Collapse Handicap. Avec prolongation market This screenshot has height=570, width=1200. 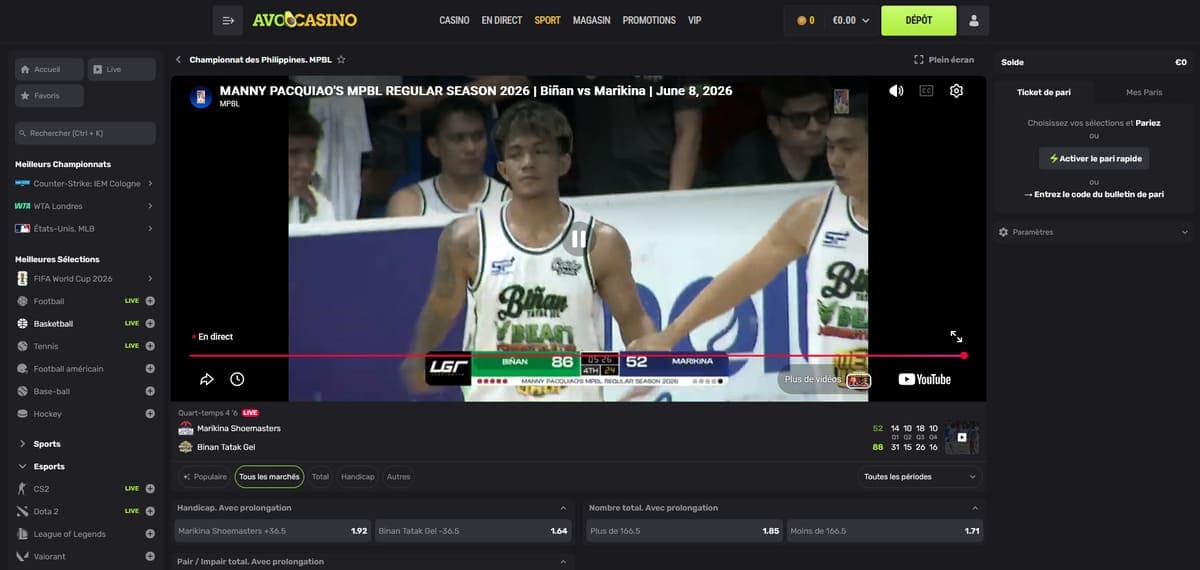[563, 508]
